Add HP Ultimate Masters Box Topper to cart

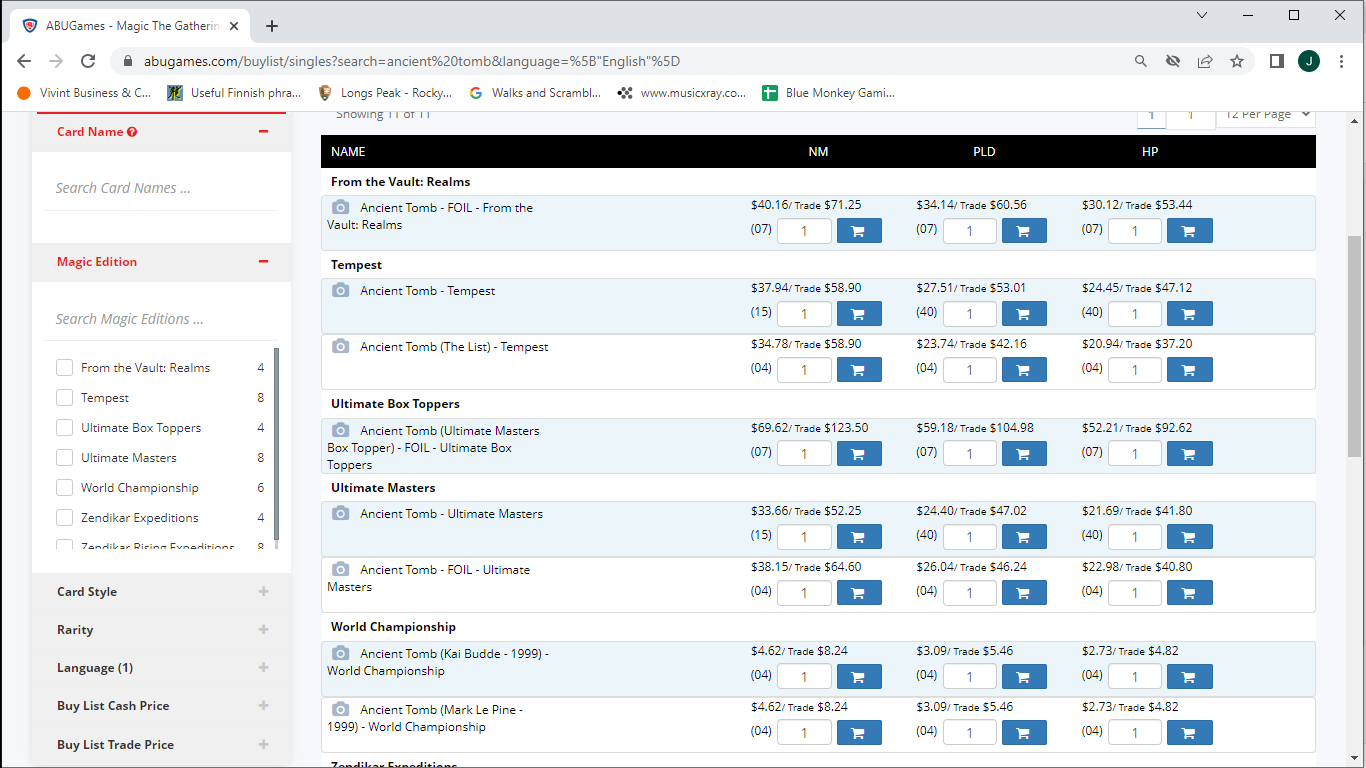pos(1189,454)
